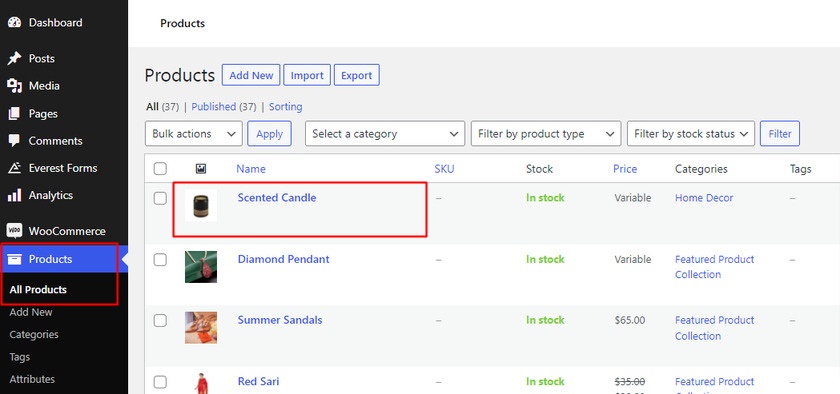Click Apply next to Bulk actions

point(269,133)
